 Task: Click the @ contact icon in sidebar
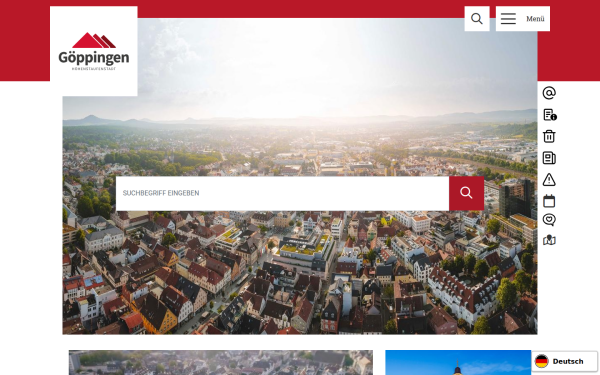coord(549,93)
